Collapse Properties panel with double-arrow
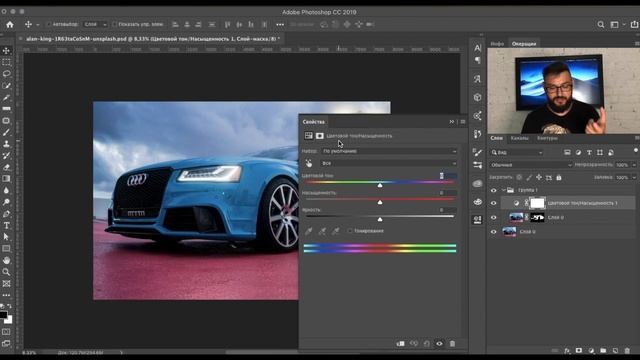This screenshot has height=360, width=640. click(451, 122)
